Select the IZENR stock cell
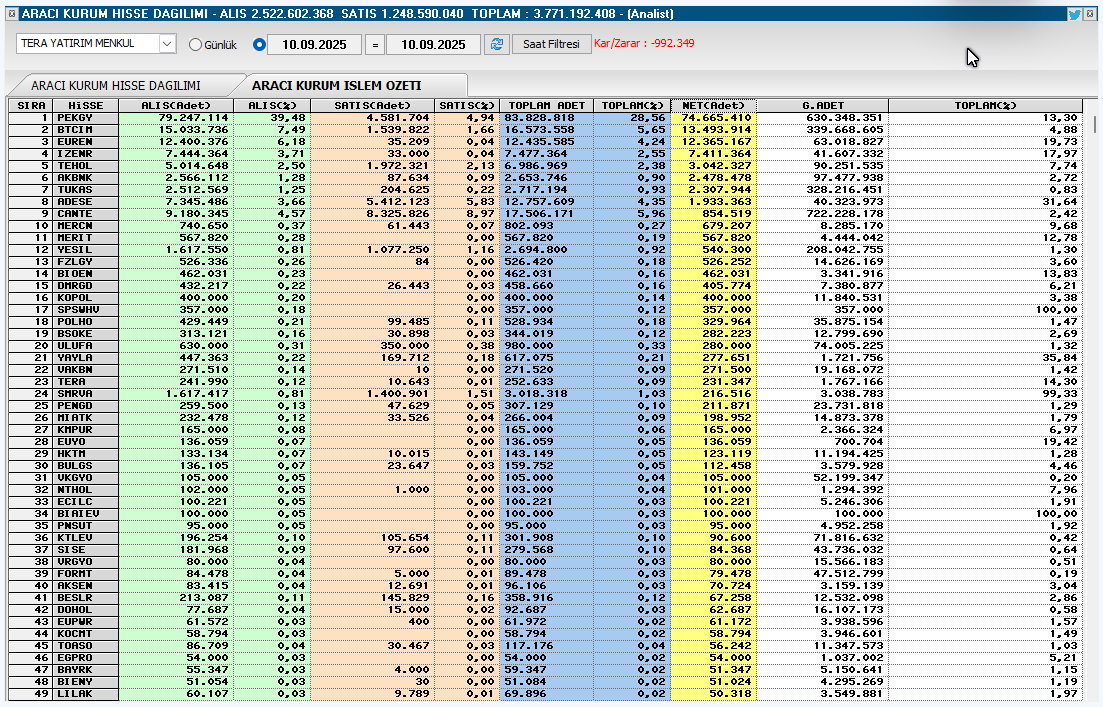Screen dimensions: 1103x707 (86, 154)
